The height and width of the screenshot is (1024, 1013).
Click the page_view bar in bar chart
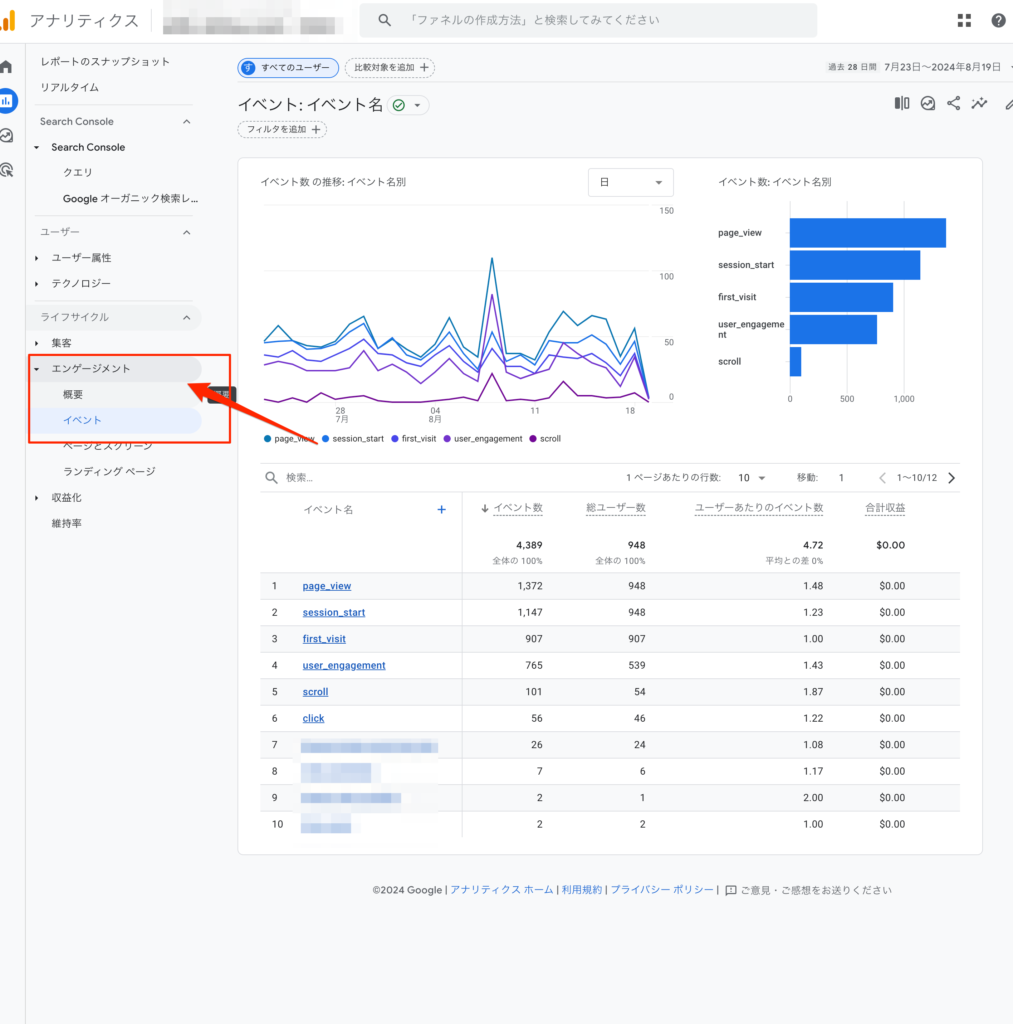click(867, 233)
